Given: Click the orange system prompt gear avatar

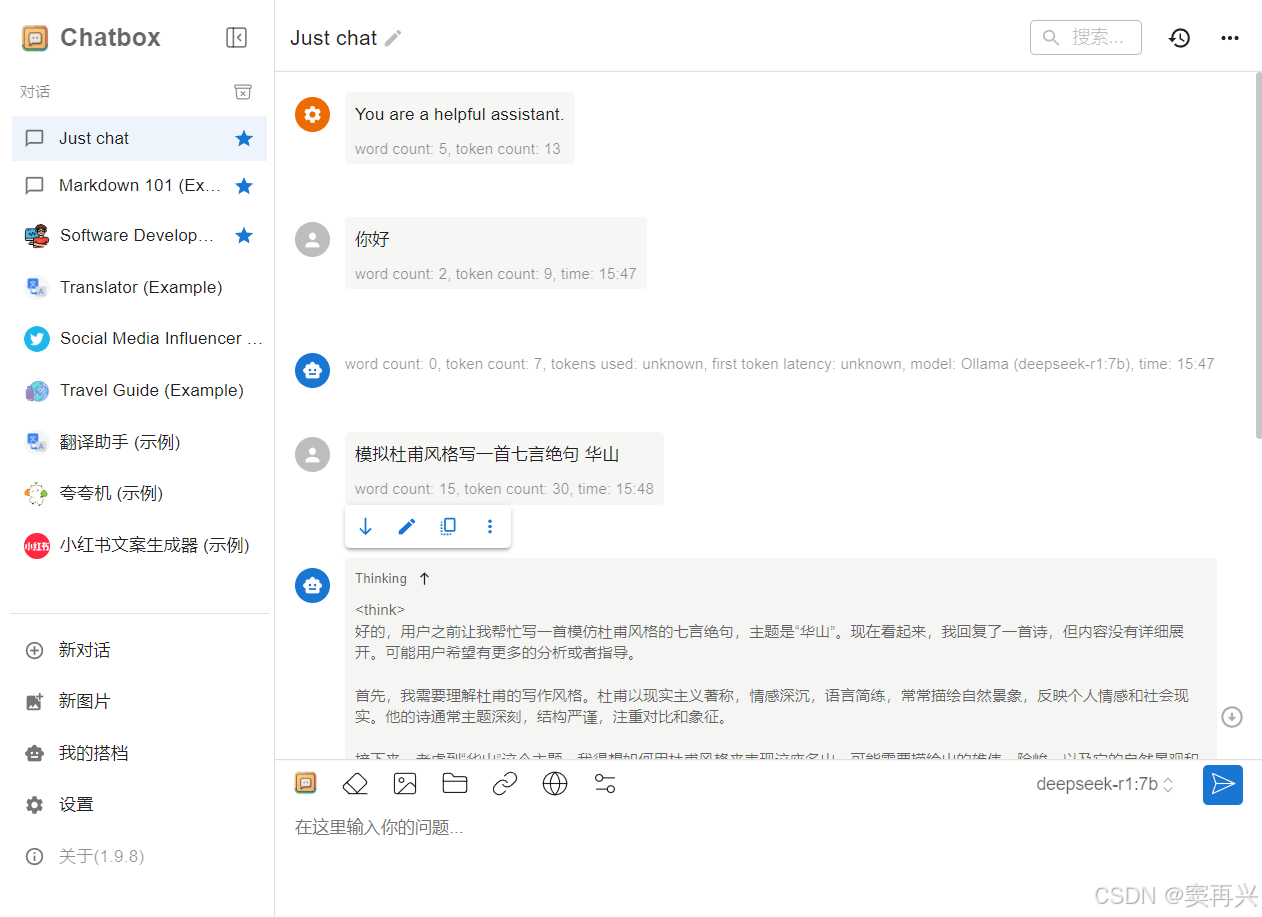Looking at the screenshot, I should [x=313, y=114].
